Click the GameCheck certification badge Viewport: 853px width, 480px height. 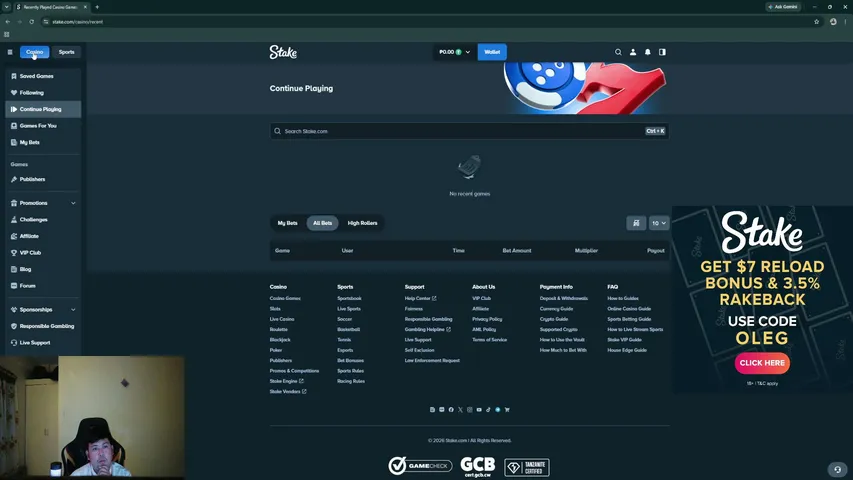pos(420,466)
